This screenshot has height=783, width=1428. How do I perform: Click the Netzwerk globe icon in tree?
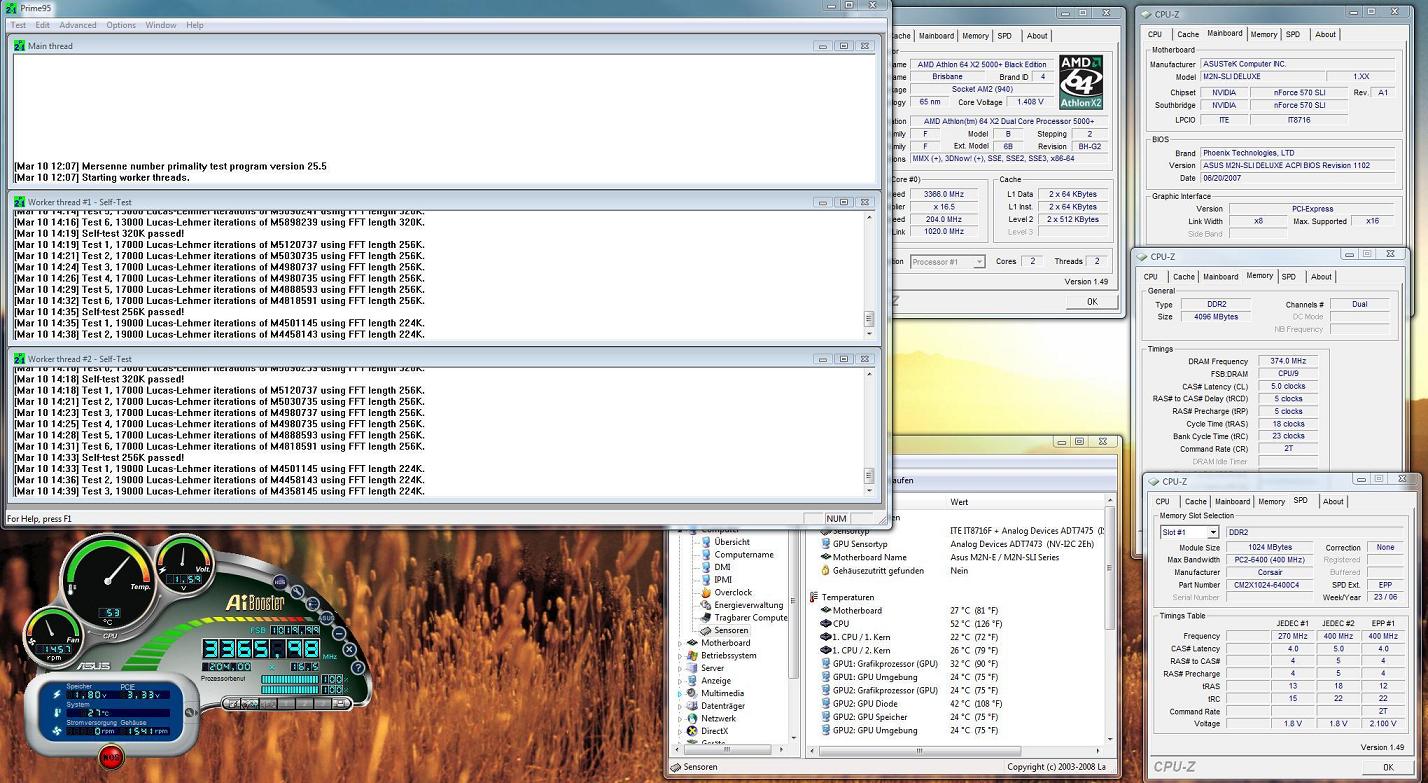click(x=692, y=718)
